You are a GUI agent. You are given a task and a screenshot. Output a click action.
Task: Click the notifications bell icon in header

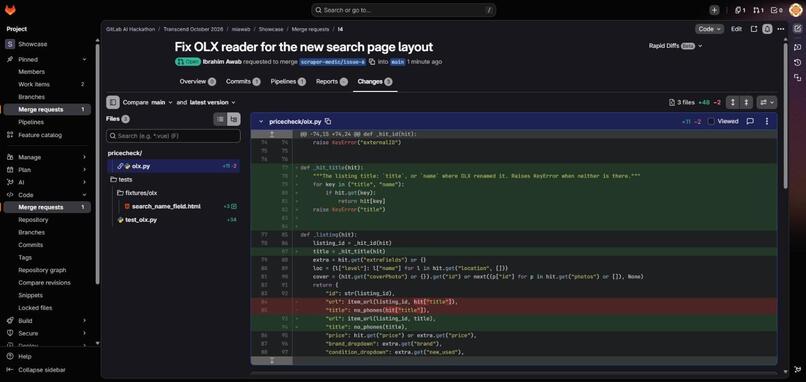click(767, 29)
